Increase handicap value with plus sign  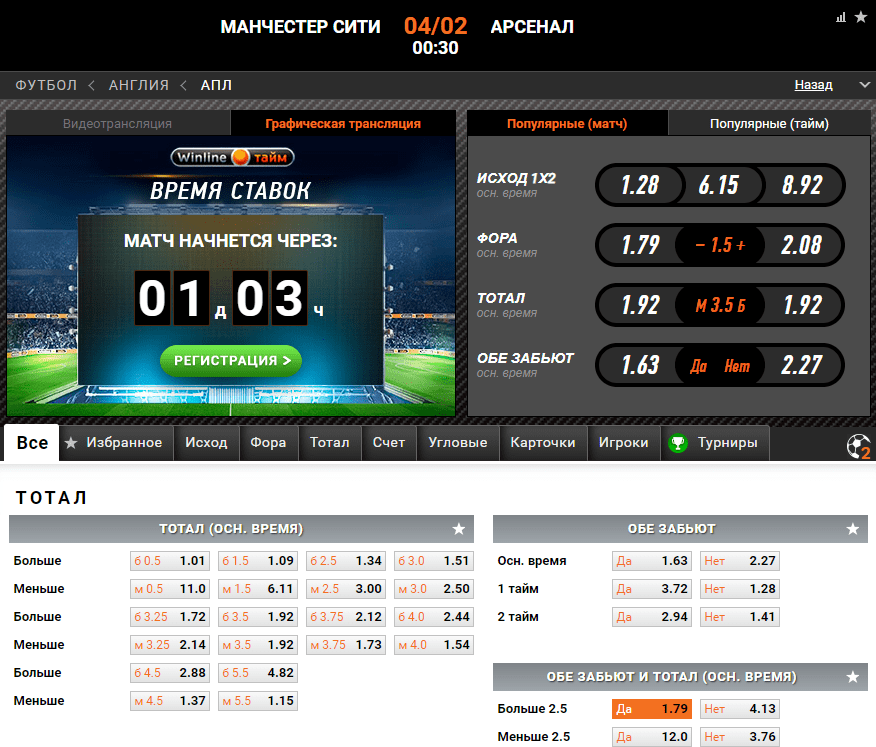tap(741, 245)
